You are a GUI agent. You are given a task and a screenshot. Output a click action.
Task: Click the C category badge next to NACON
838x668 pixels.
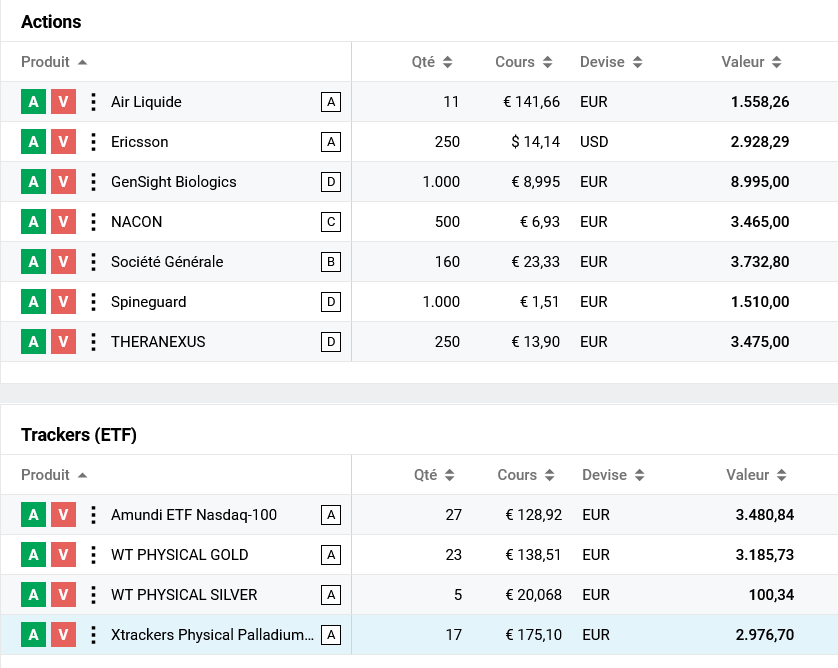coord(331,222)
